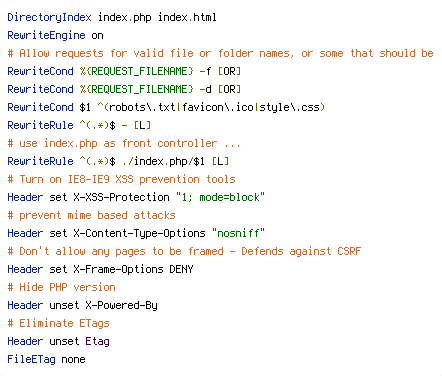
Task: Click the '-d [OR]' RewriteCond line
Action: 124,89
